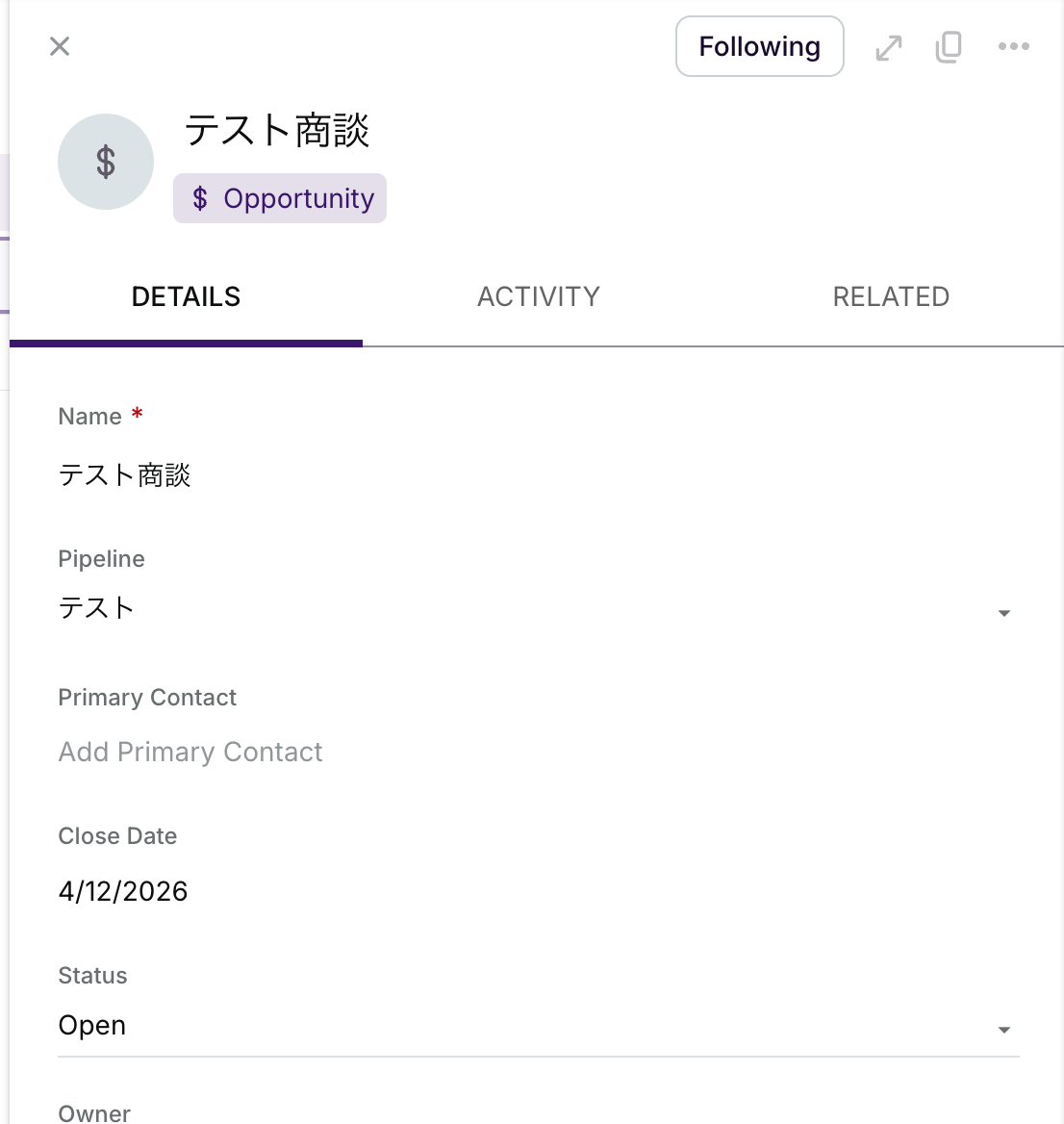Screen dimensions: 1064x1124
Task: Toggle the Following button
Action: coord(759,46)
